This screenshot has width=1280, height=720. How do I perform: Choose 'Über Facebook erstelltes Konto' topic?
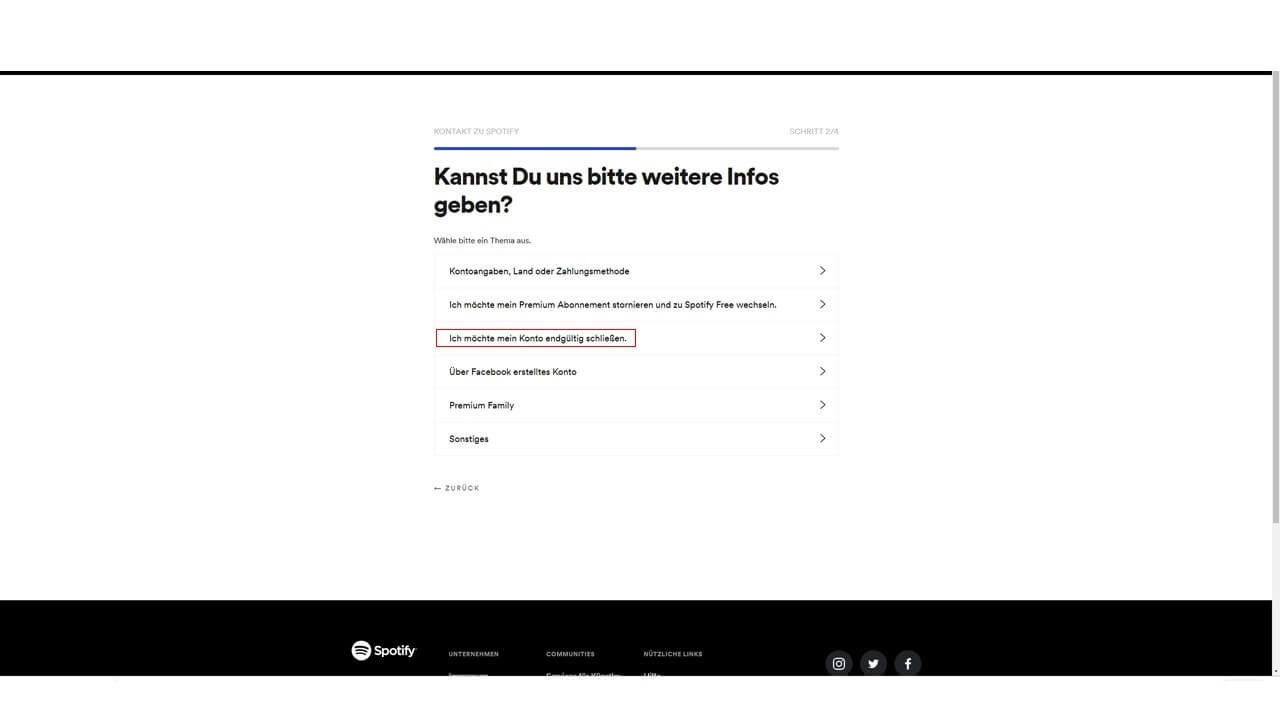(636, 371)
